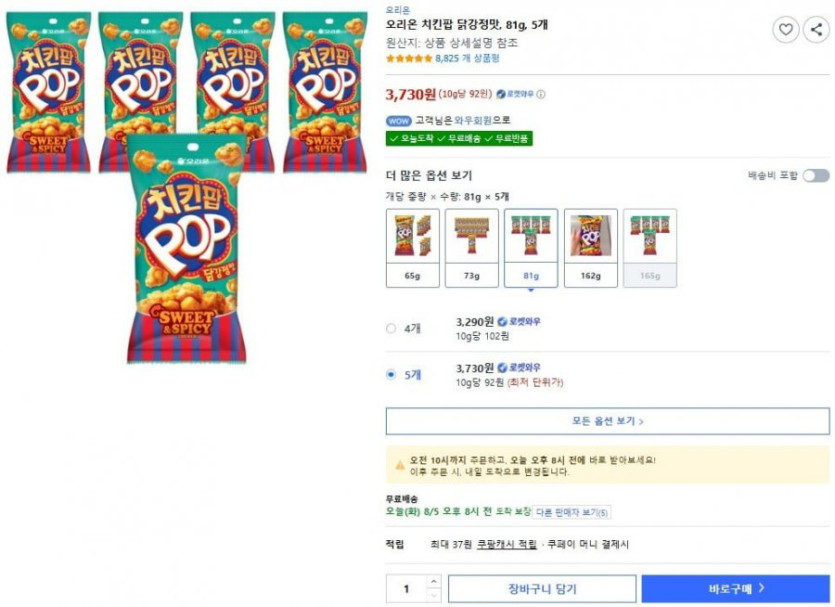Click the Rocket WOW badge beside 3,290원
The height and width of the screenshot is (607, 835).
click(519, 322)
